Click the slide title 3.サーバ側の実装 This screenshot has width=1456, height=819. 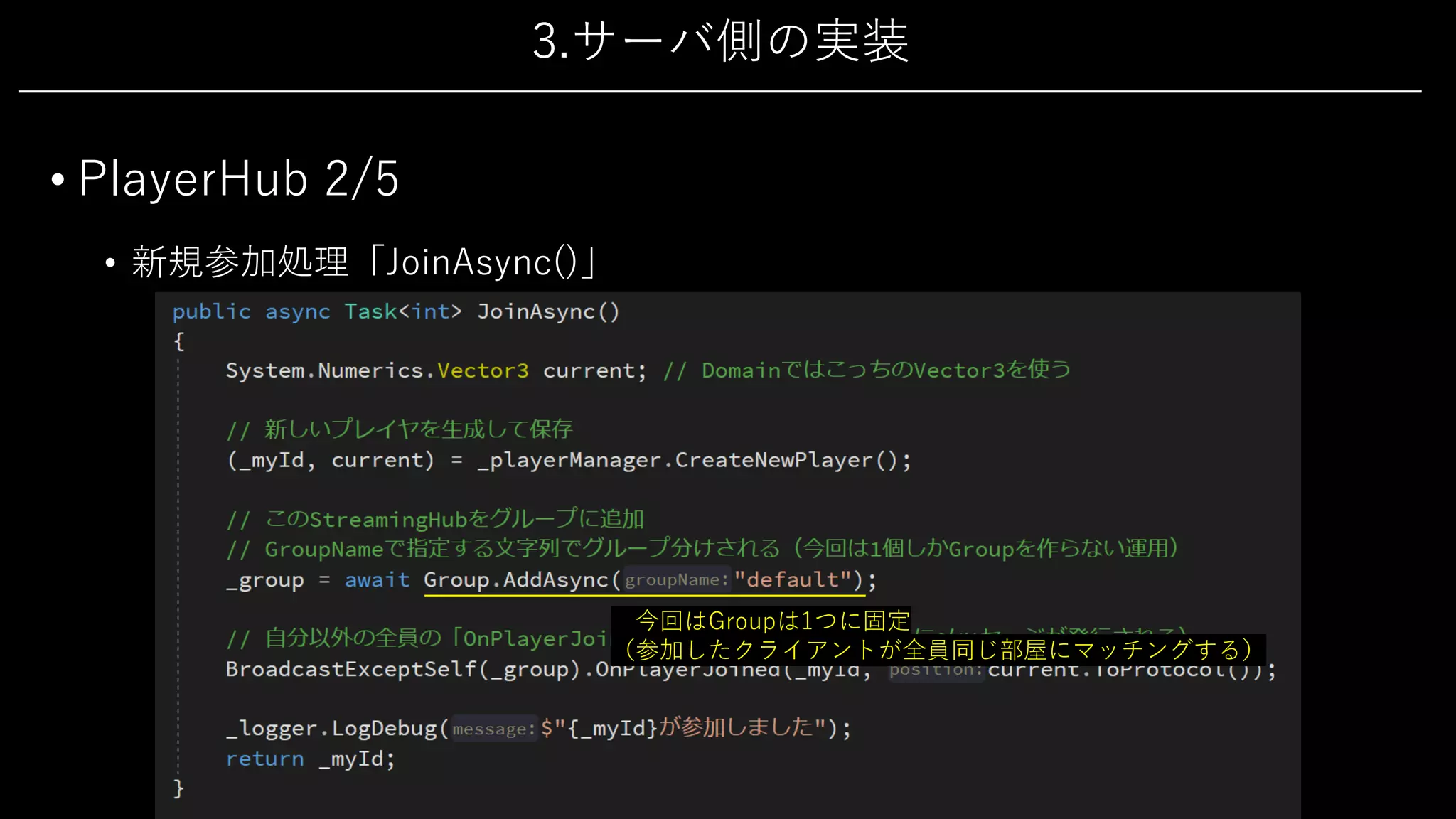click(721, 41)
